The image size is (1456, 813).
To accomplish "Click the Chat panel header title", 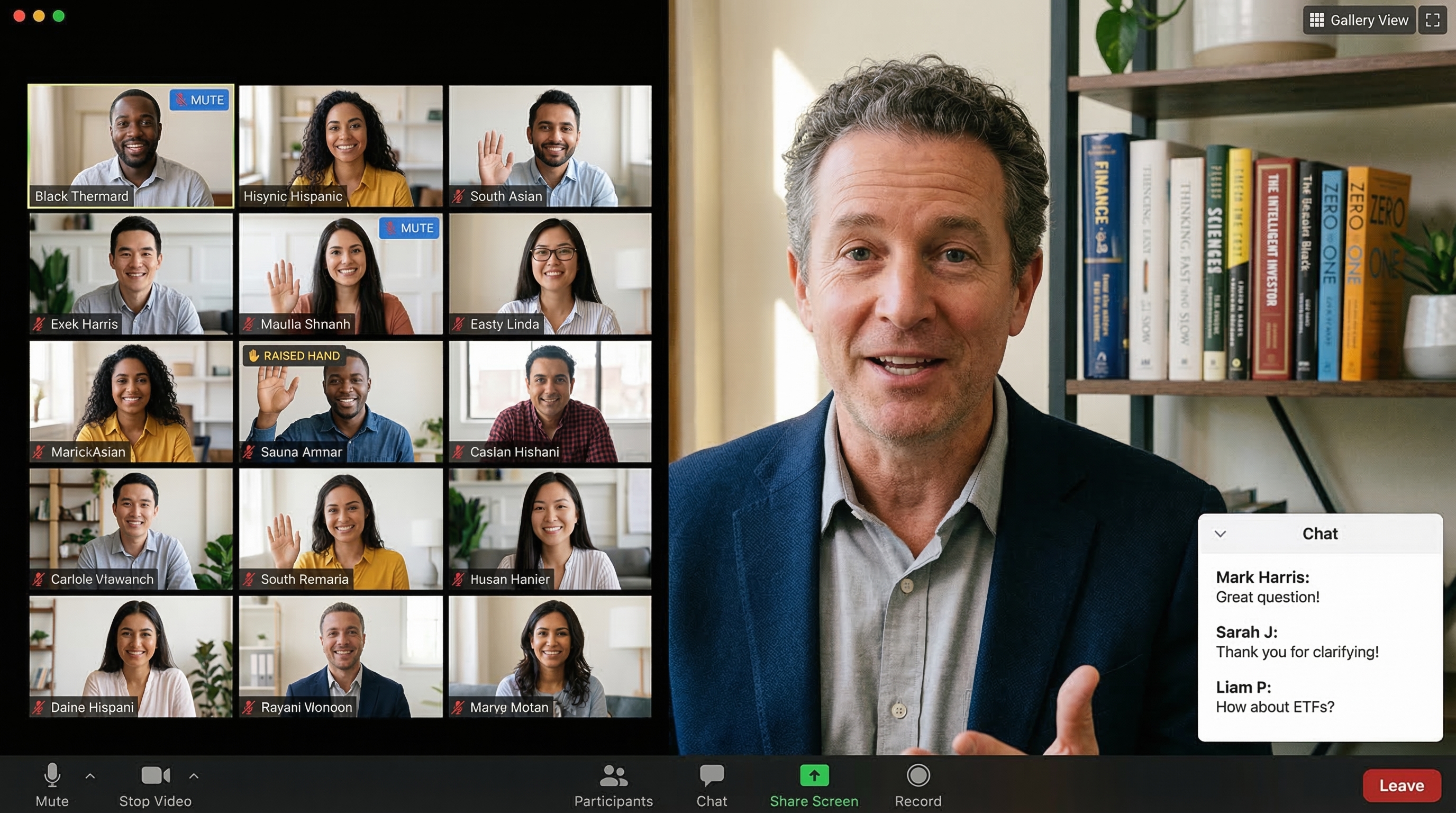I will (x=1320, y=534).
